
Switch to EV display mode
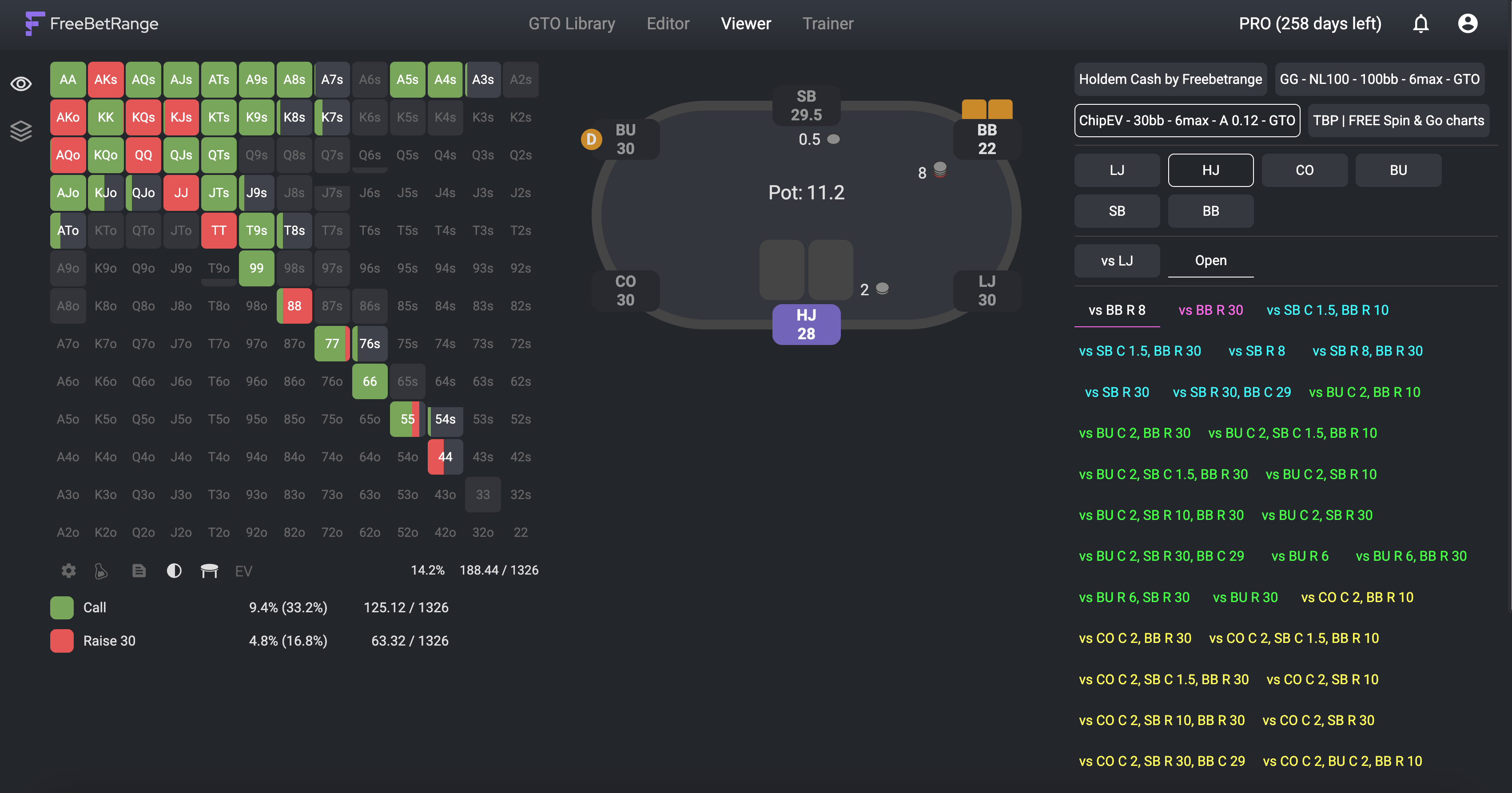[243, 571]
